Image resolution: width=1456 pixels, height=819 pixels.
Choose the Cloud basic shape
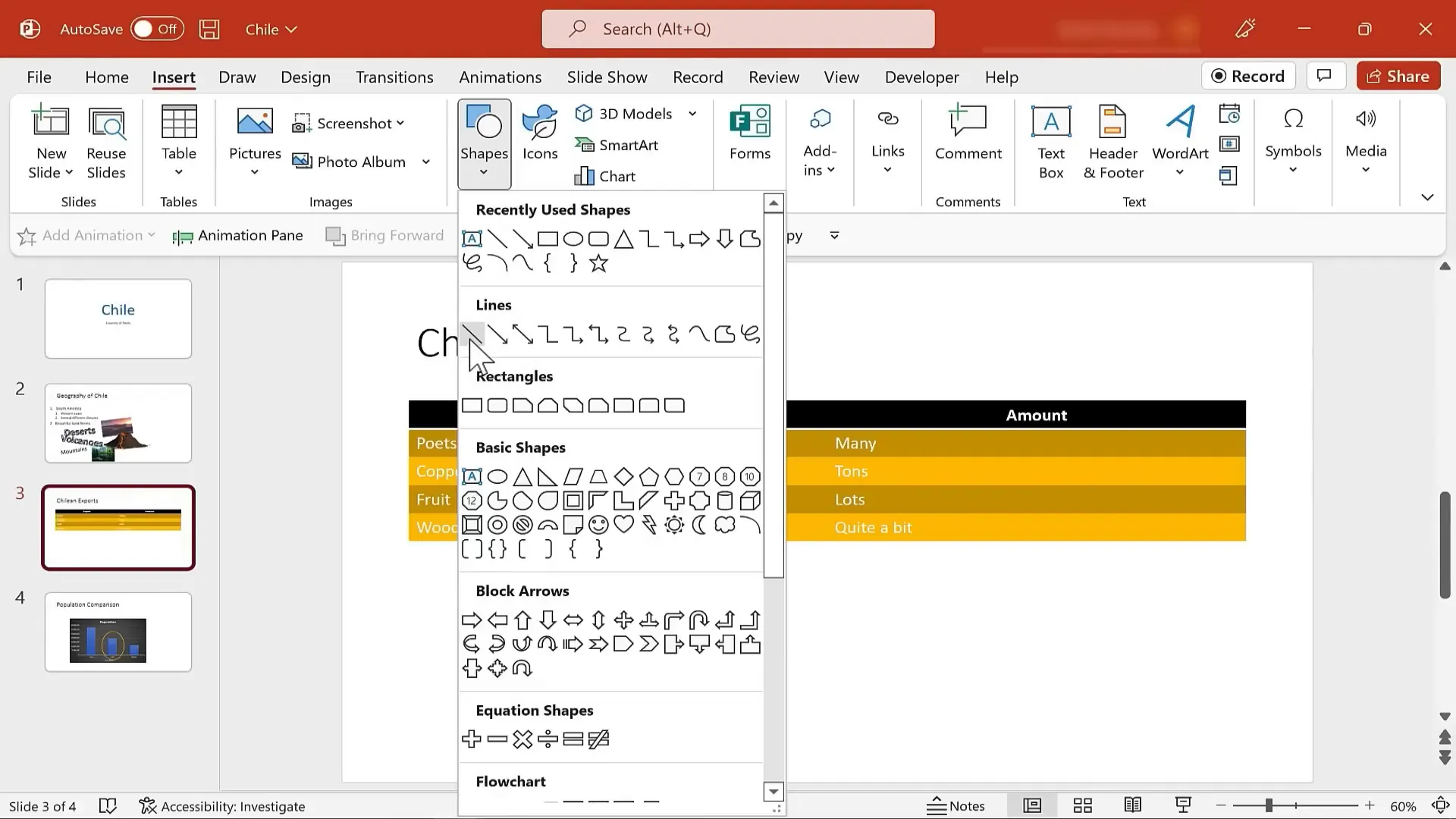coord(725,524)
